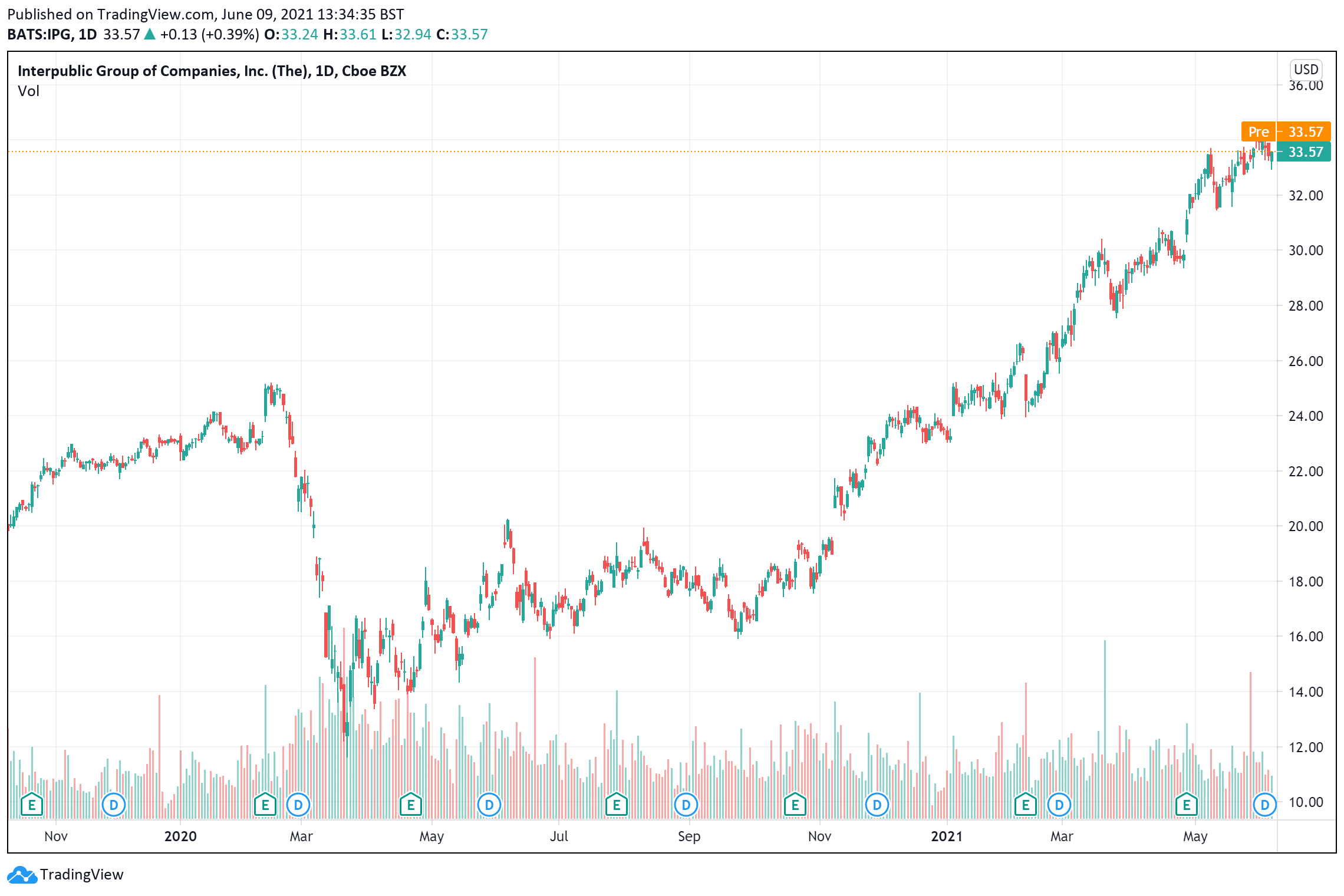
Task: Click the Interpublic Group of Companies chart title
Action: [212, 71]
